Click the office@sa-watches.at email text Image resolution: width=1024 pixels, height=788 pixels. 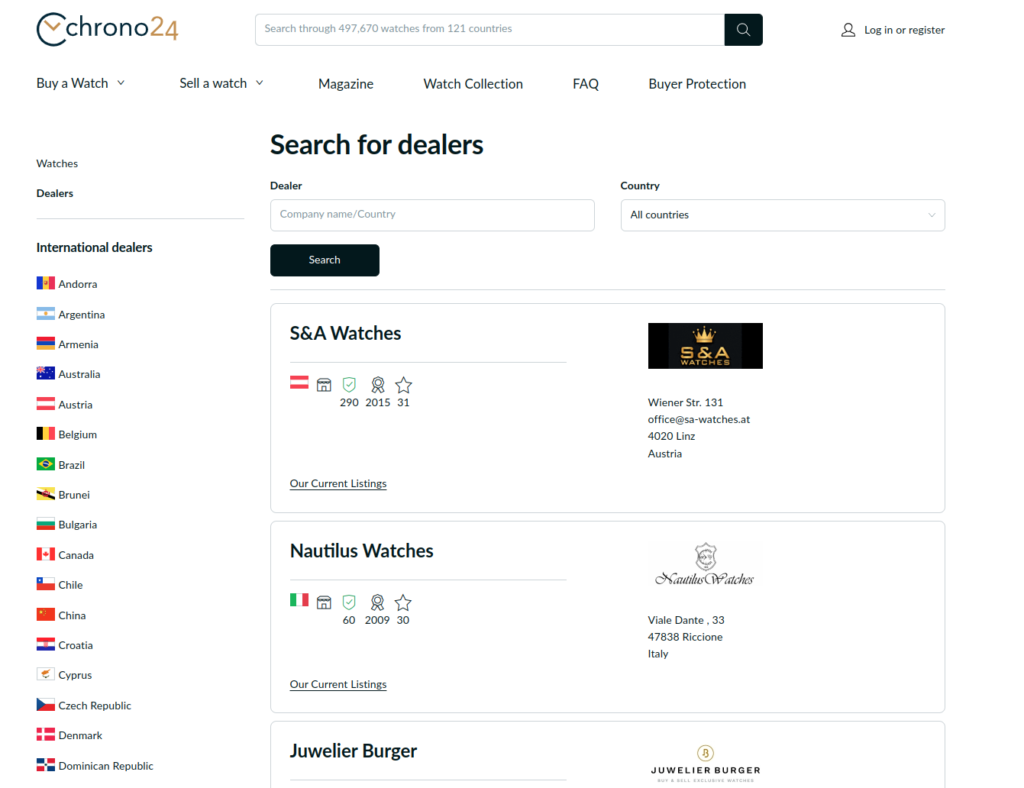click(x=699, y=419)
